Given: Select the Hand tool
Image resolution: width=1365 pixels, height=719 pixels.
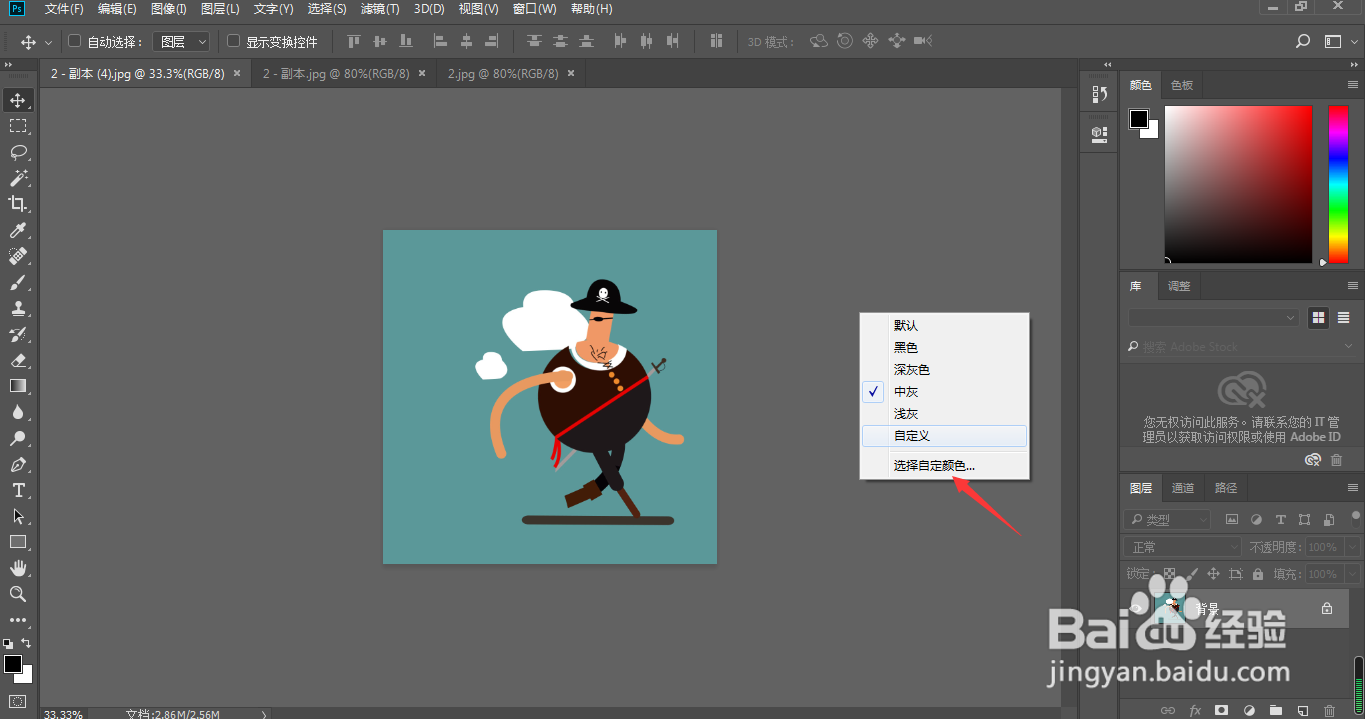Looking at the screenshot, I should click(18, 568).
